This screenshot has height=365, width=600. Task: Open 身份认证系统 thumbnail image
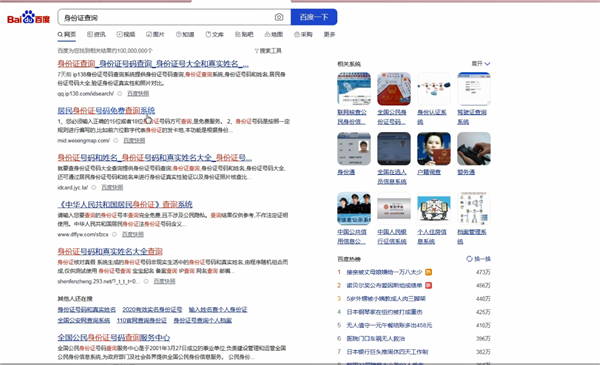pyautogui.click(x=434, y=89)
